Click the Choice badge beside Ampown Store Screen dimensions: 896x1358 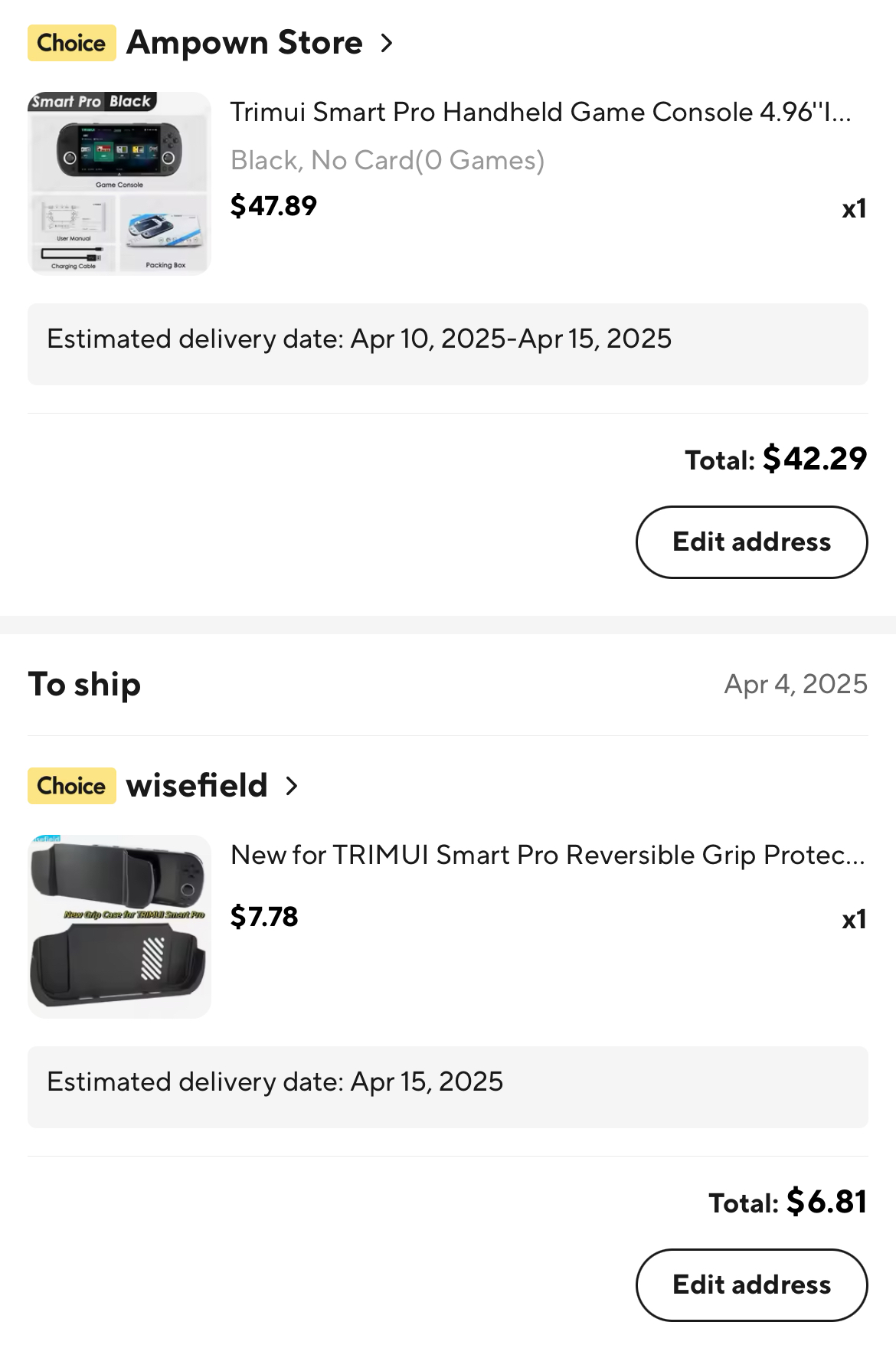point(71,43)
